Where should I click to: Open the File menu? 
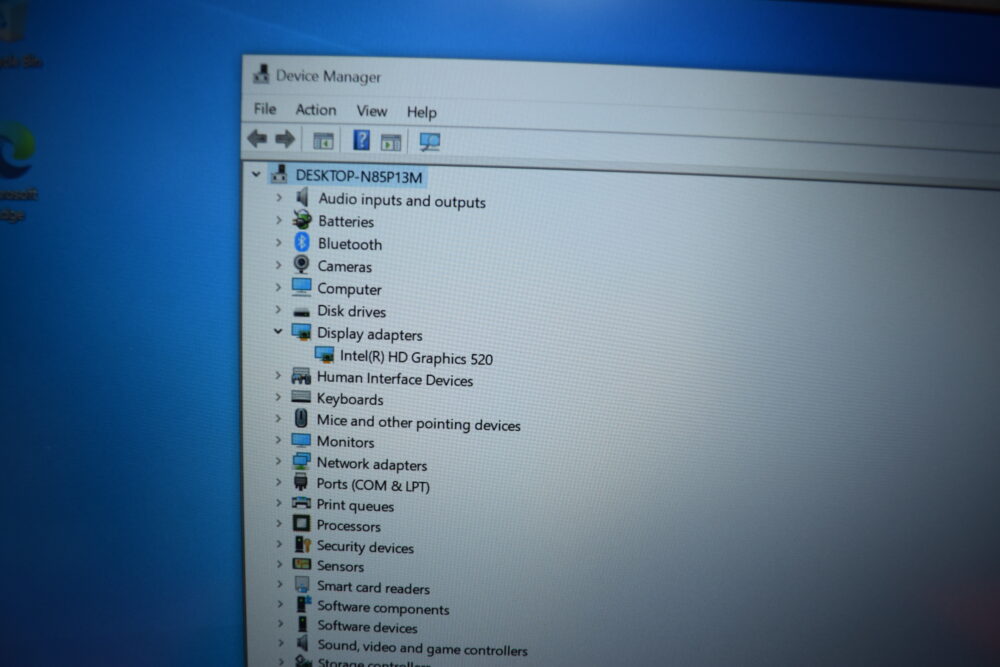tap(265, 109)
